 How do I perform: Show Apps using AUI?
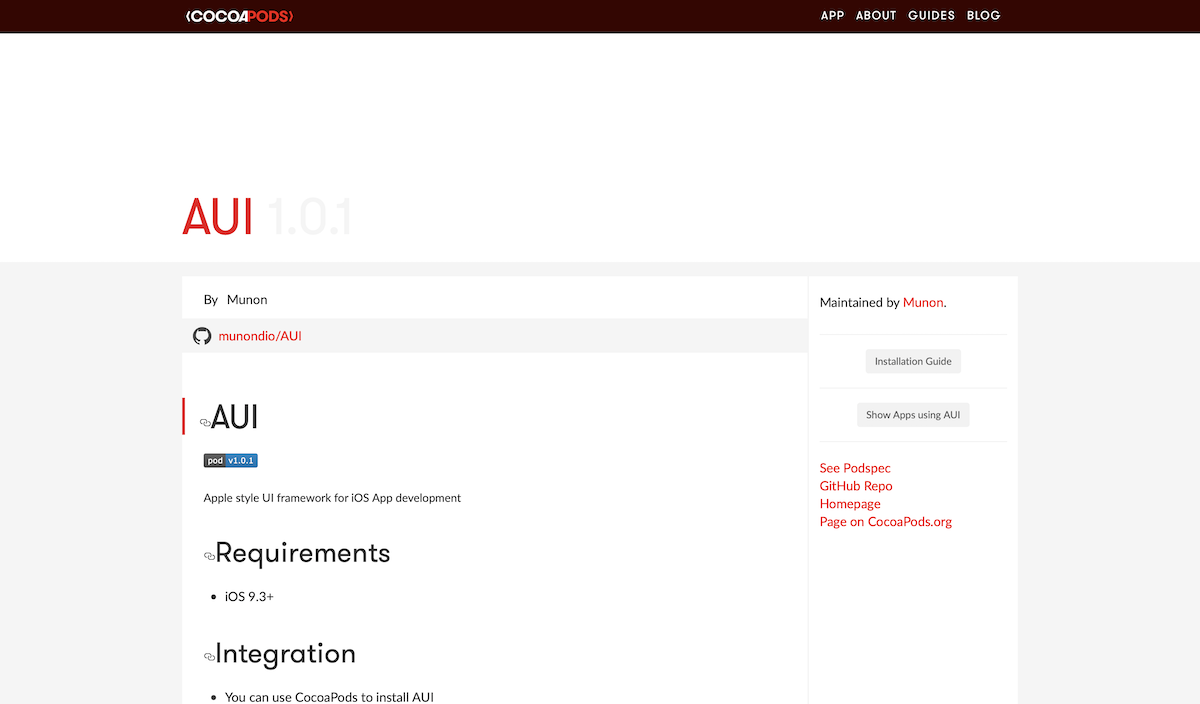coord(913,415)
